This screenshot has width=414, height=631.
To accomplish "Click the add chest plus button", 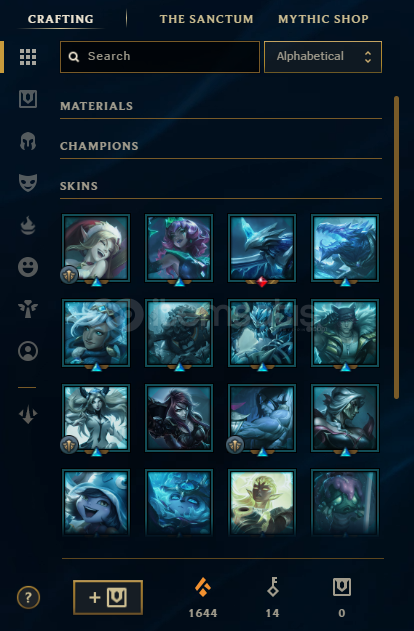I will (108, 597).
